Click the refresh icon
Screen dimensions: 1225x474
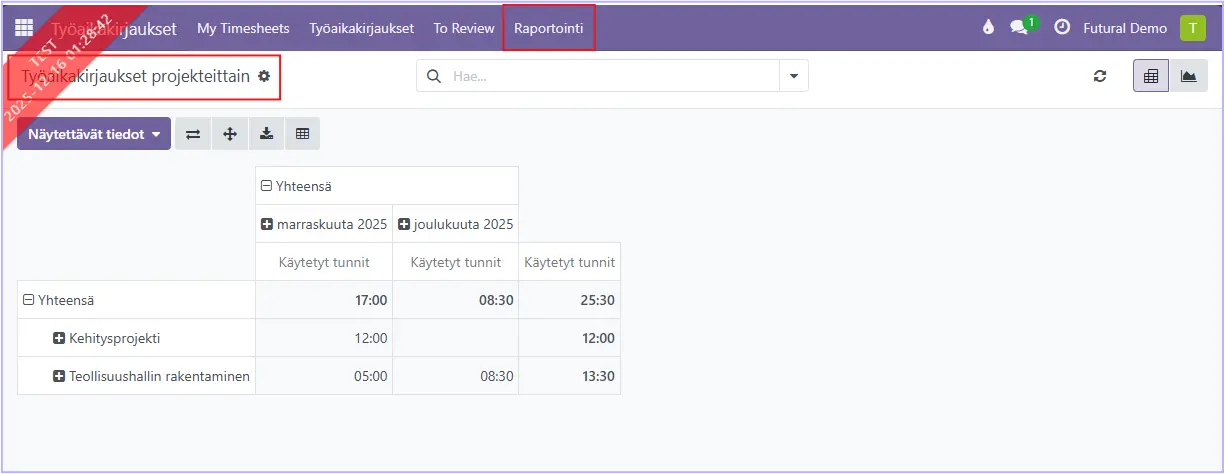(x=1100, y=76)
